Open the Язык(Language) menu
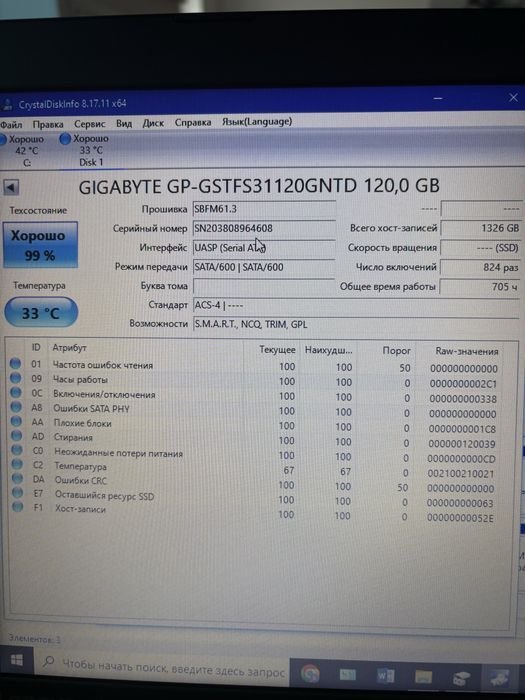 click(257, 121)
